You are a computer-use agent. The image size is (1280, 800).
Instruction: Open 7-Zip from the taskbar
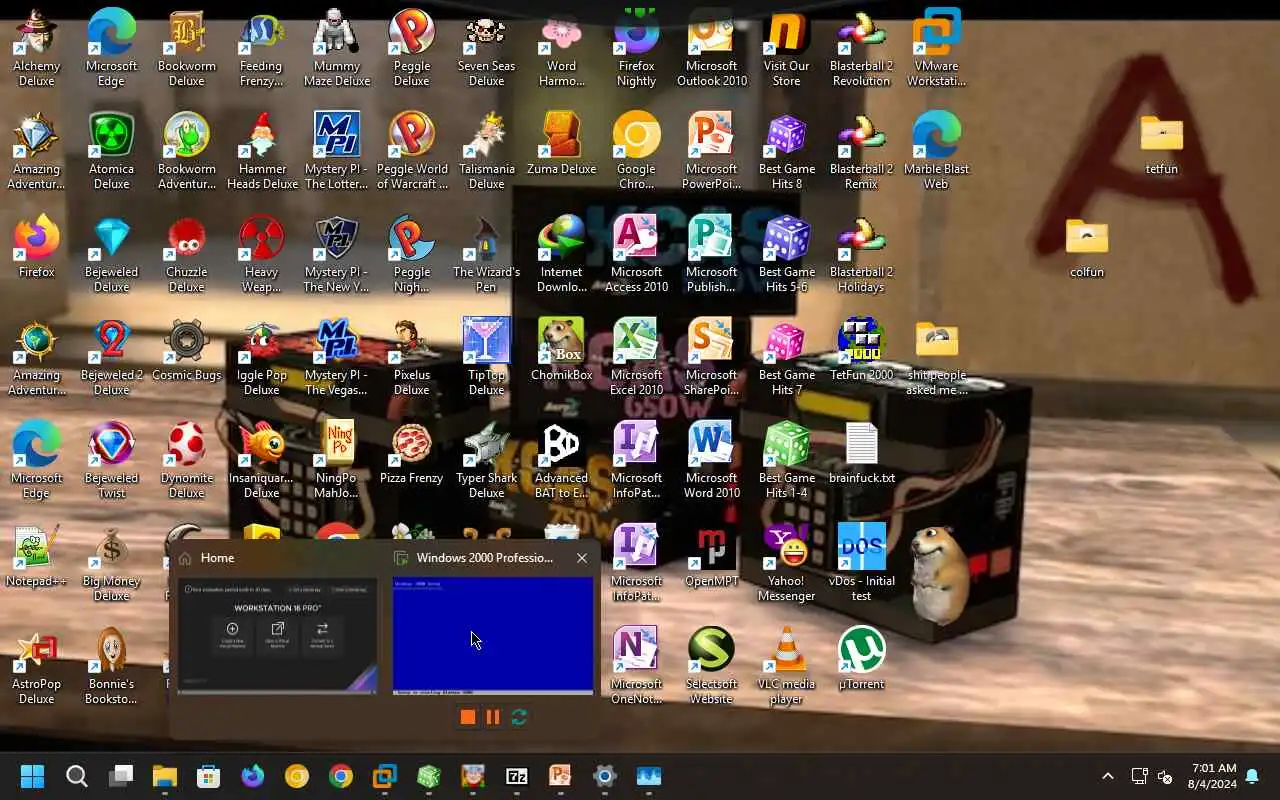[517, 776]
